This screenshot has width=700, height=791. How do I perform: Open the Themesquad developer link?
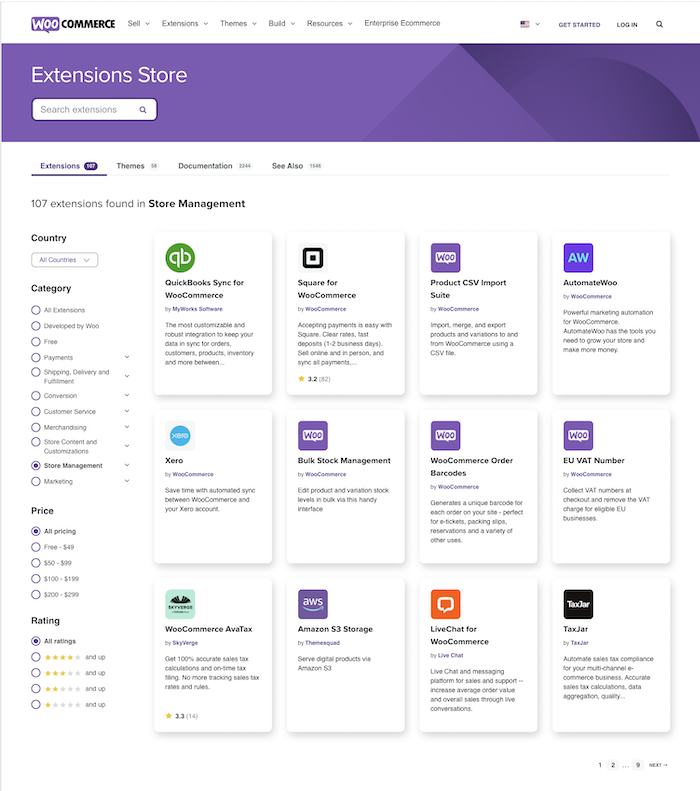322,643
